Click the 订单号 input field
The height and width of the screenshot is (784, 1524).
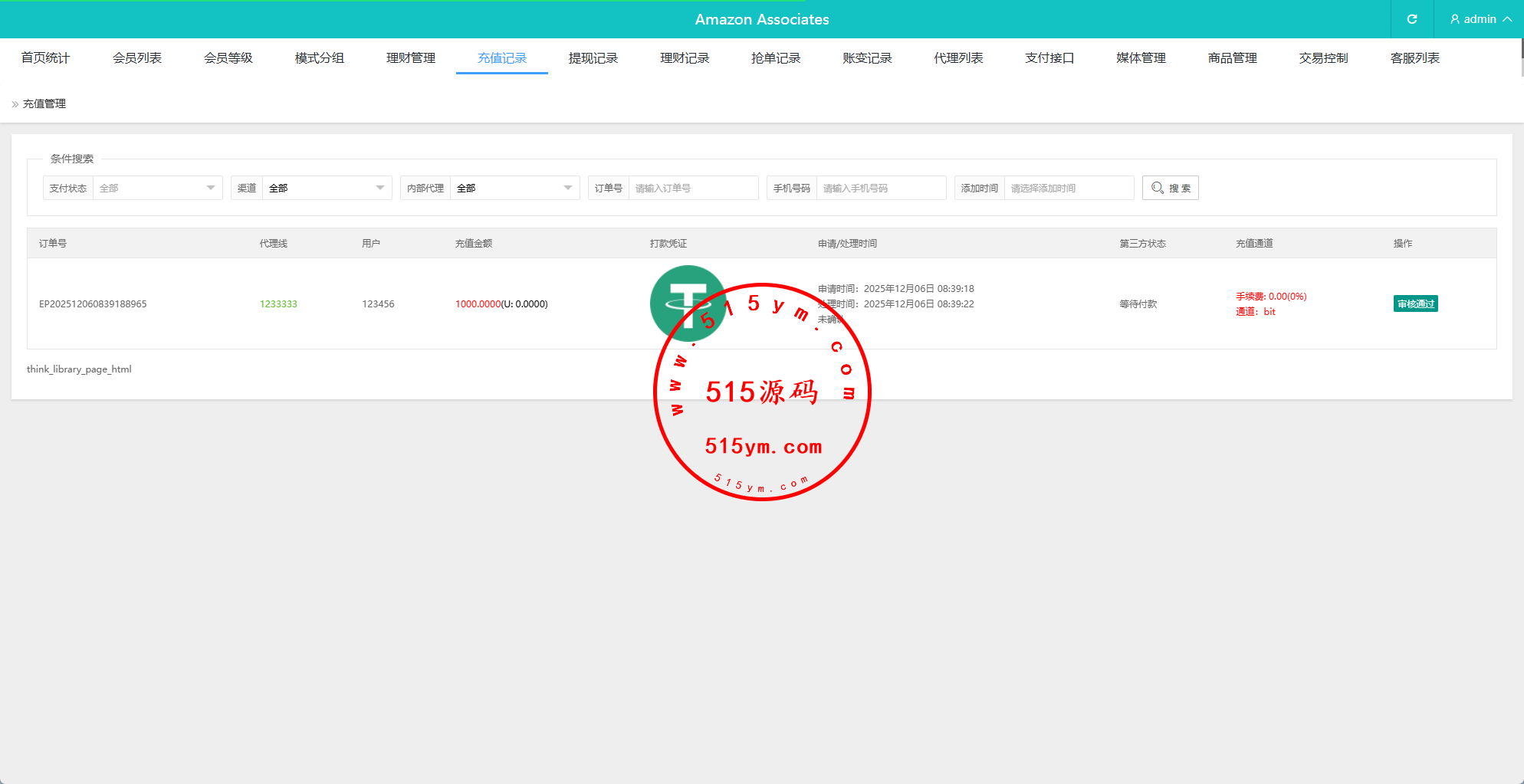pos(692,188)
